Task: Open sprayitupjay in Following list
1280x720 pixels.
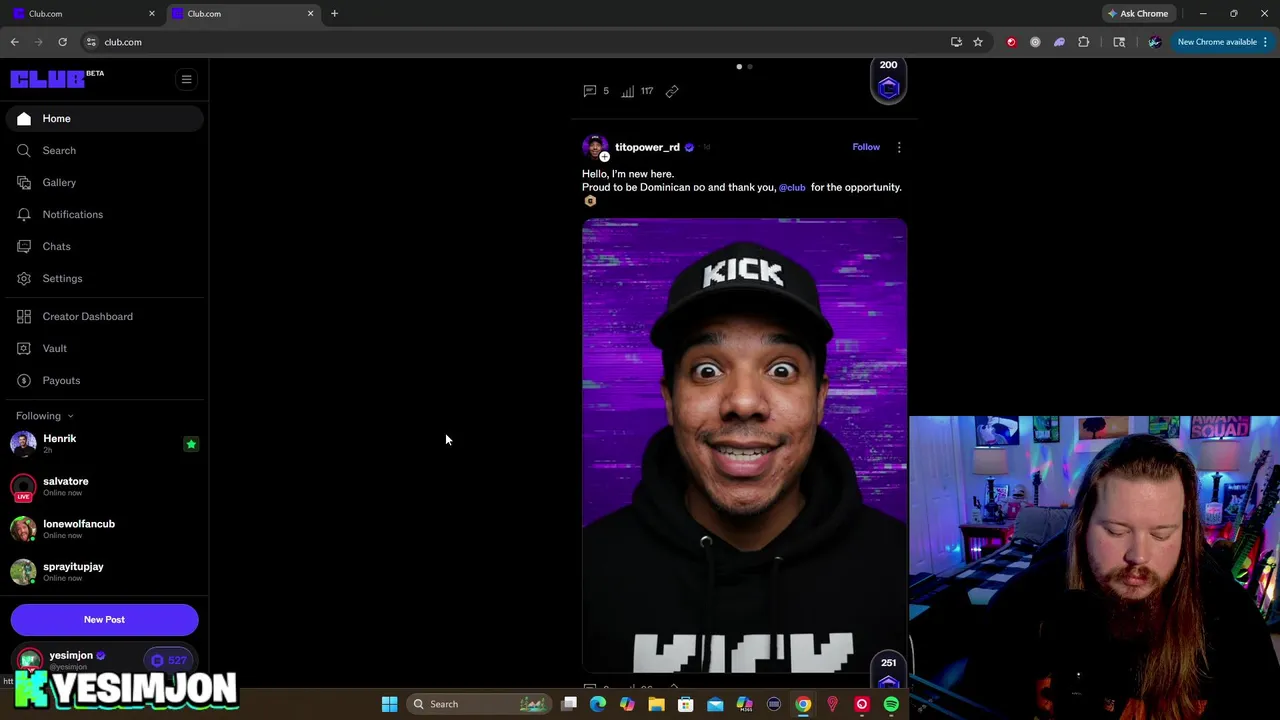Action: (x=104, y=571)
